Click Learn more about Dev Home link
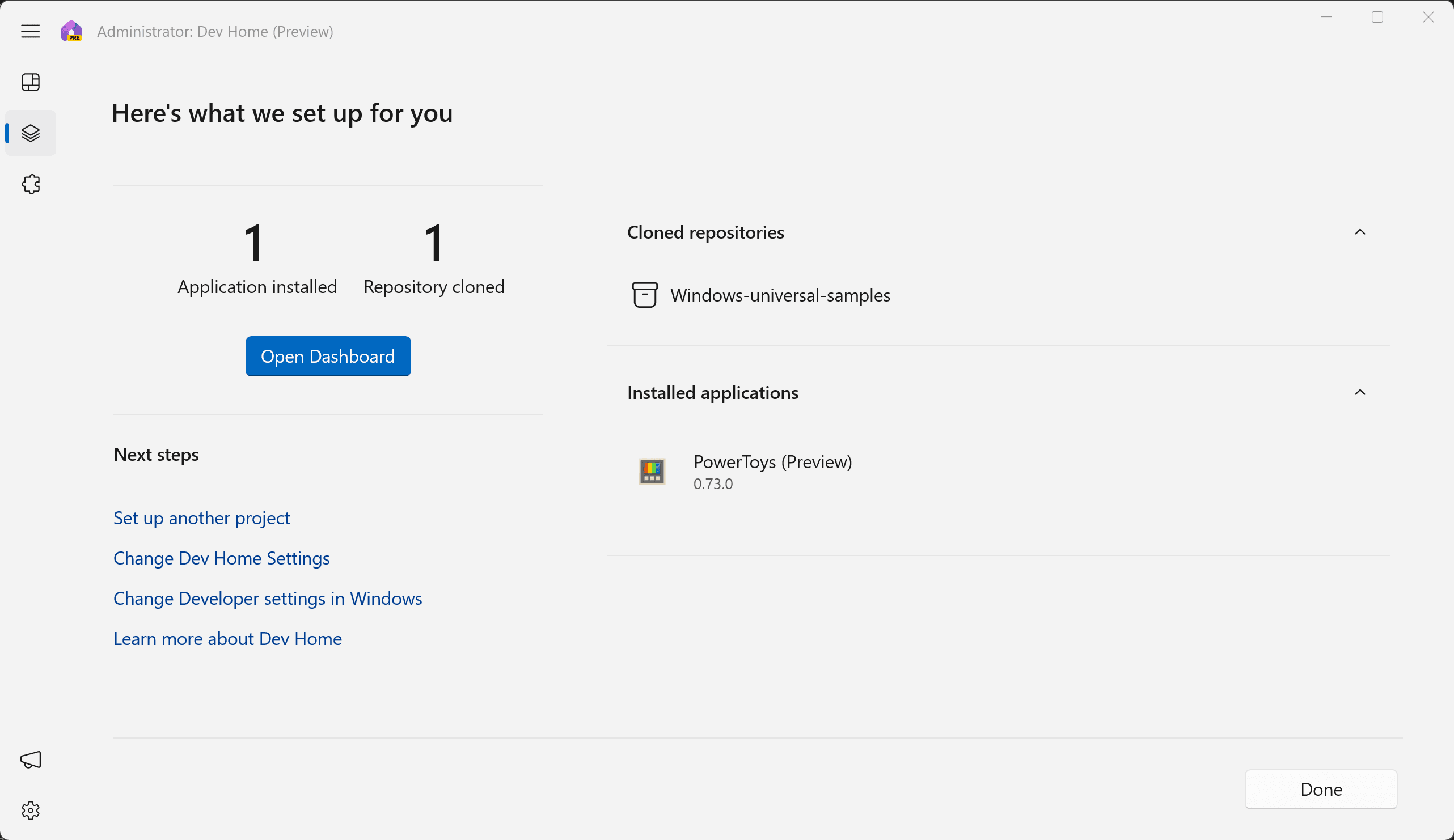This screenshot has width=1454, height=840. click(x=228, y=638)
